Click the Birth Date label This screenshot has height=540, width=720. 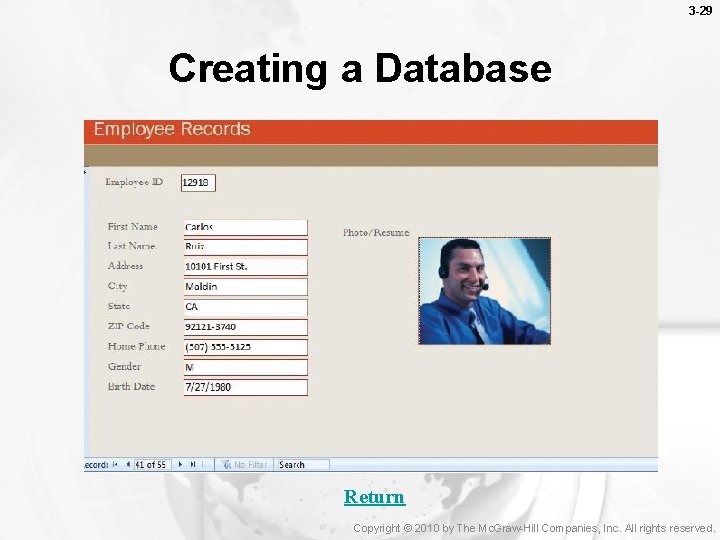(131, 387)
